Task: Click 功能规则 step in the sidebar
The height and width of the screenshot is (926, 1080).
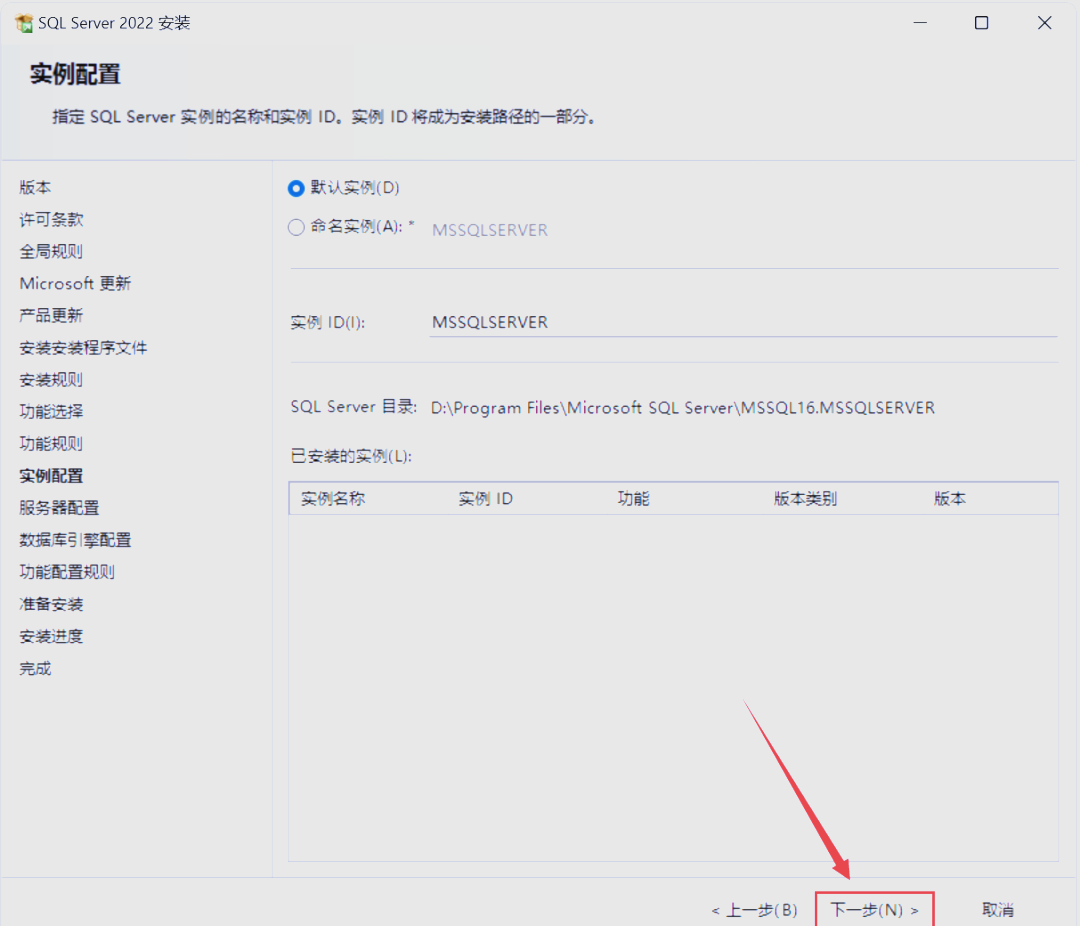Action: [x=51, y=444]
